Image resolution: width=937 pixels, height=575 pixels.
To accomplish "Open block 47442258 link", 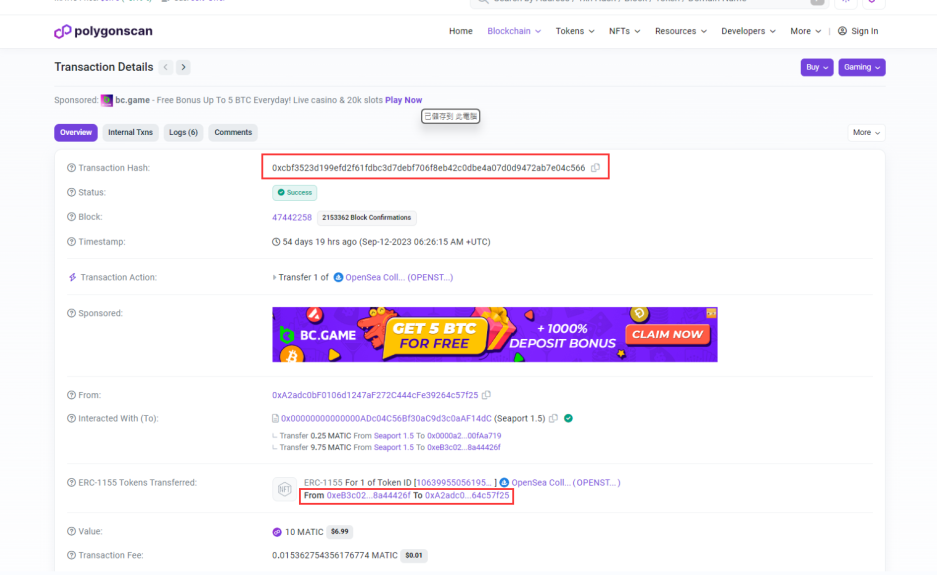I will (x=292, y=218).
